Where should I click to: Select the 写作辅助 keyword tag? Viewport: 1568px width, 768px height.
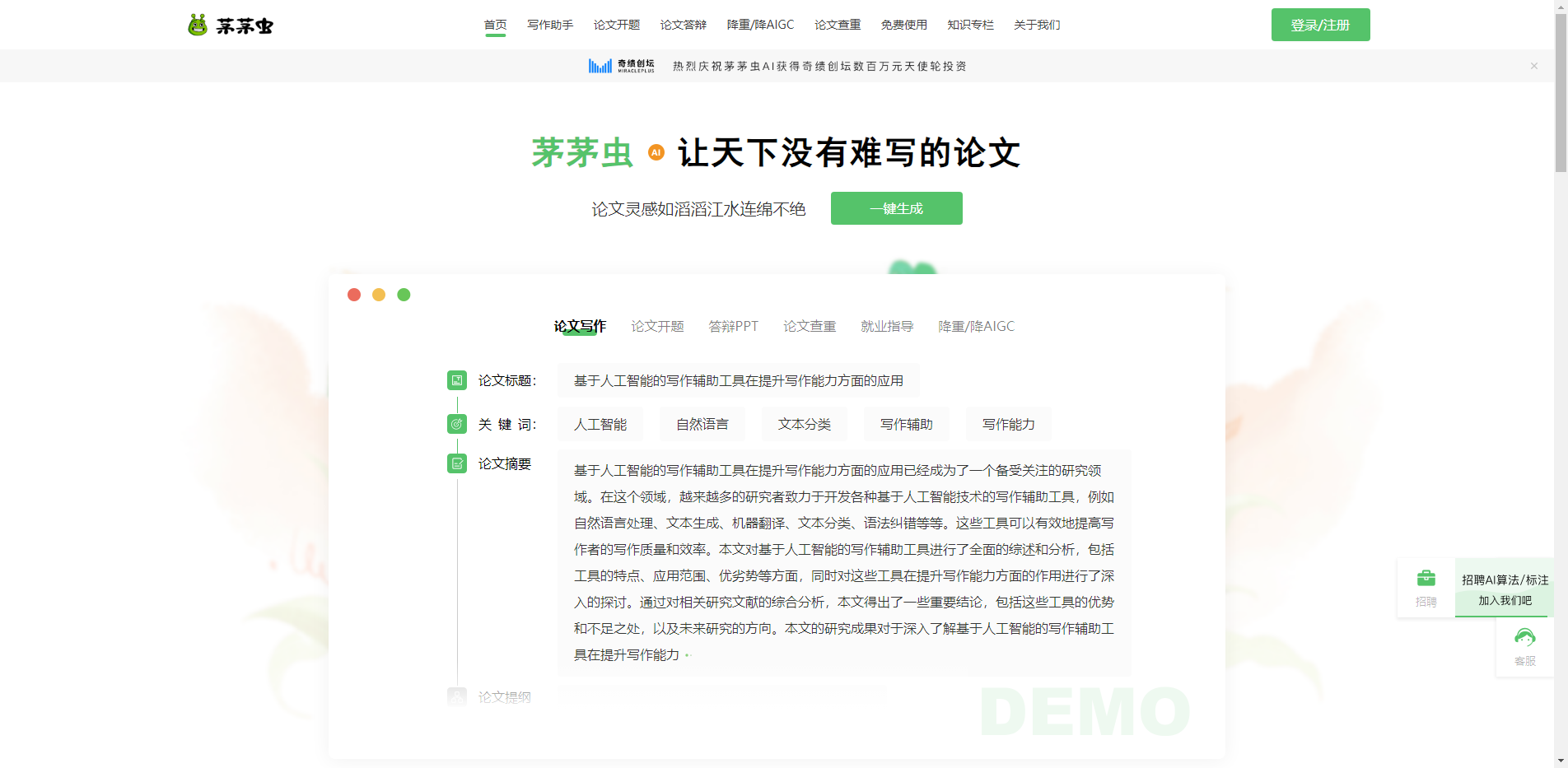point(907,424)
